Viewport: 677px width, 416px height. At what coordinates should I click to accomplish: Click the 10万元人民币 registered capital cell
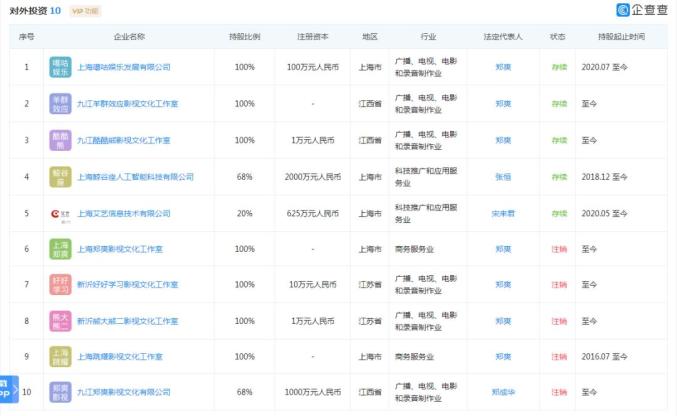point(313,285)
